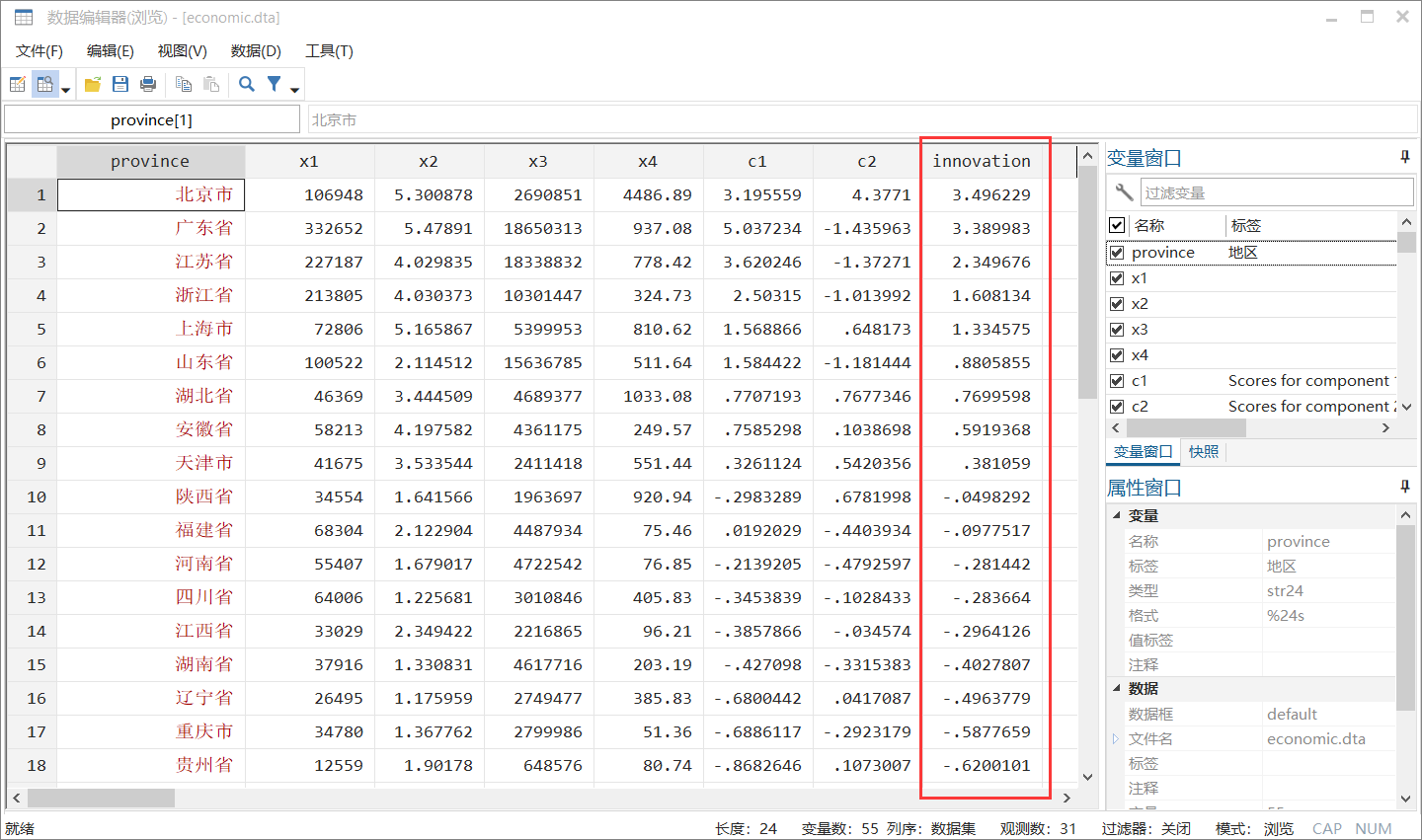The image size is (1422, 840).
Task: Open the 工具(T) menu
Action: click(329, 51)
